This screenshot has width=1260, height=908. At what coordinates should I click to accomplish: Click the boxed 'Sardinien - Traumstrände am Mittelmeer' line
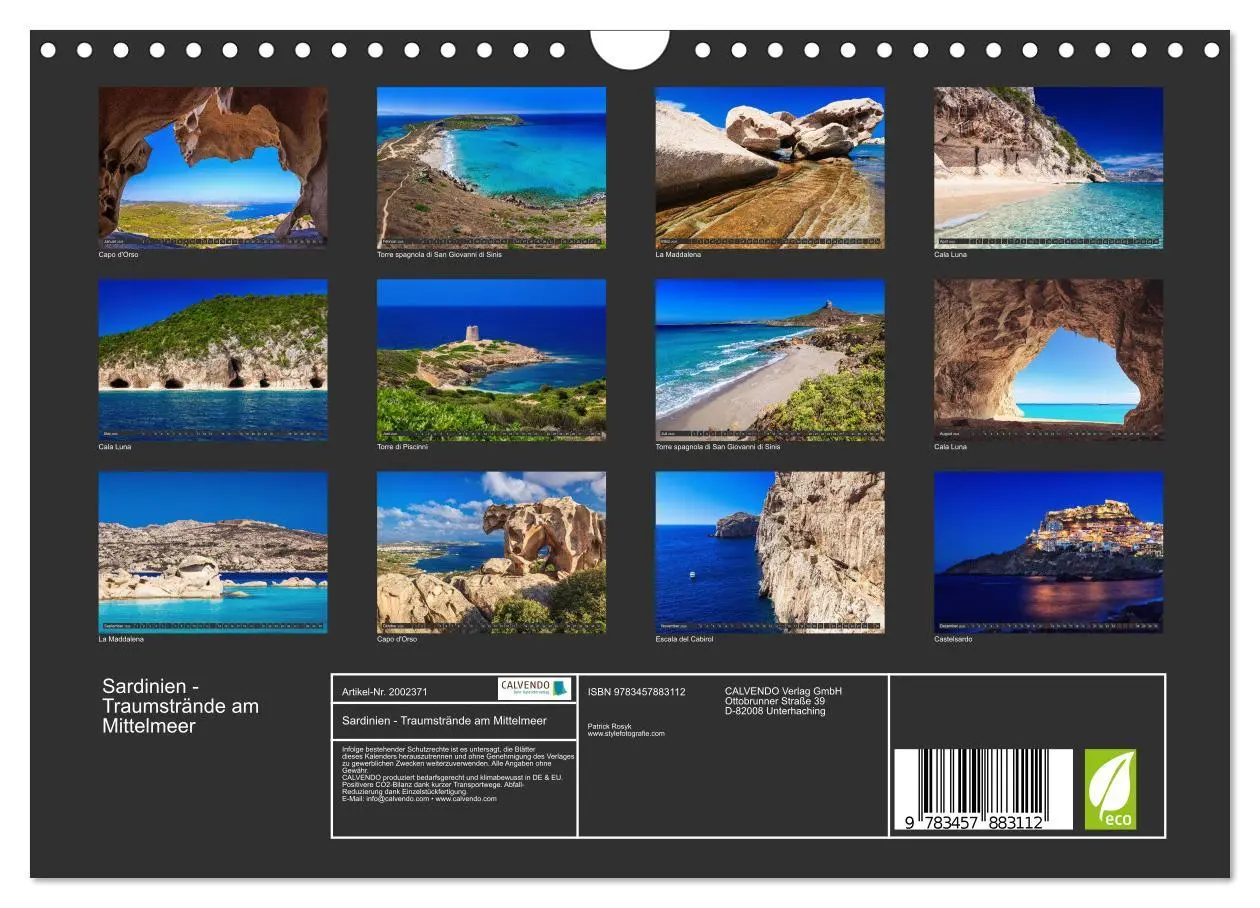(x=444, y=721)
